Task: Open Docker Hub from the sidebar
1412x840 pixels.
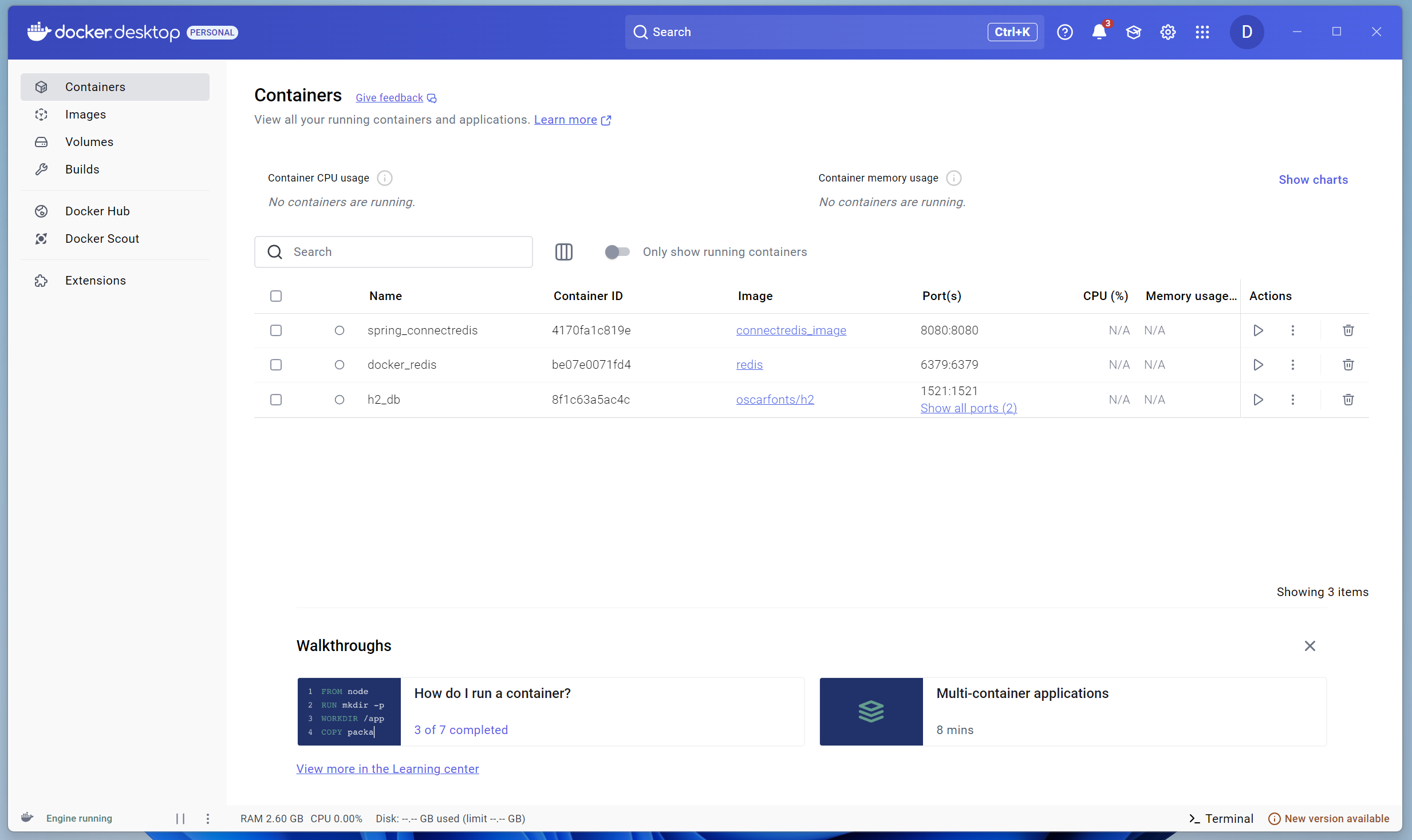Action: pos(115,211)
